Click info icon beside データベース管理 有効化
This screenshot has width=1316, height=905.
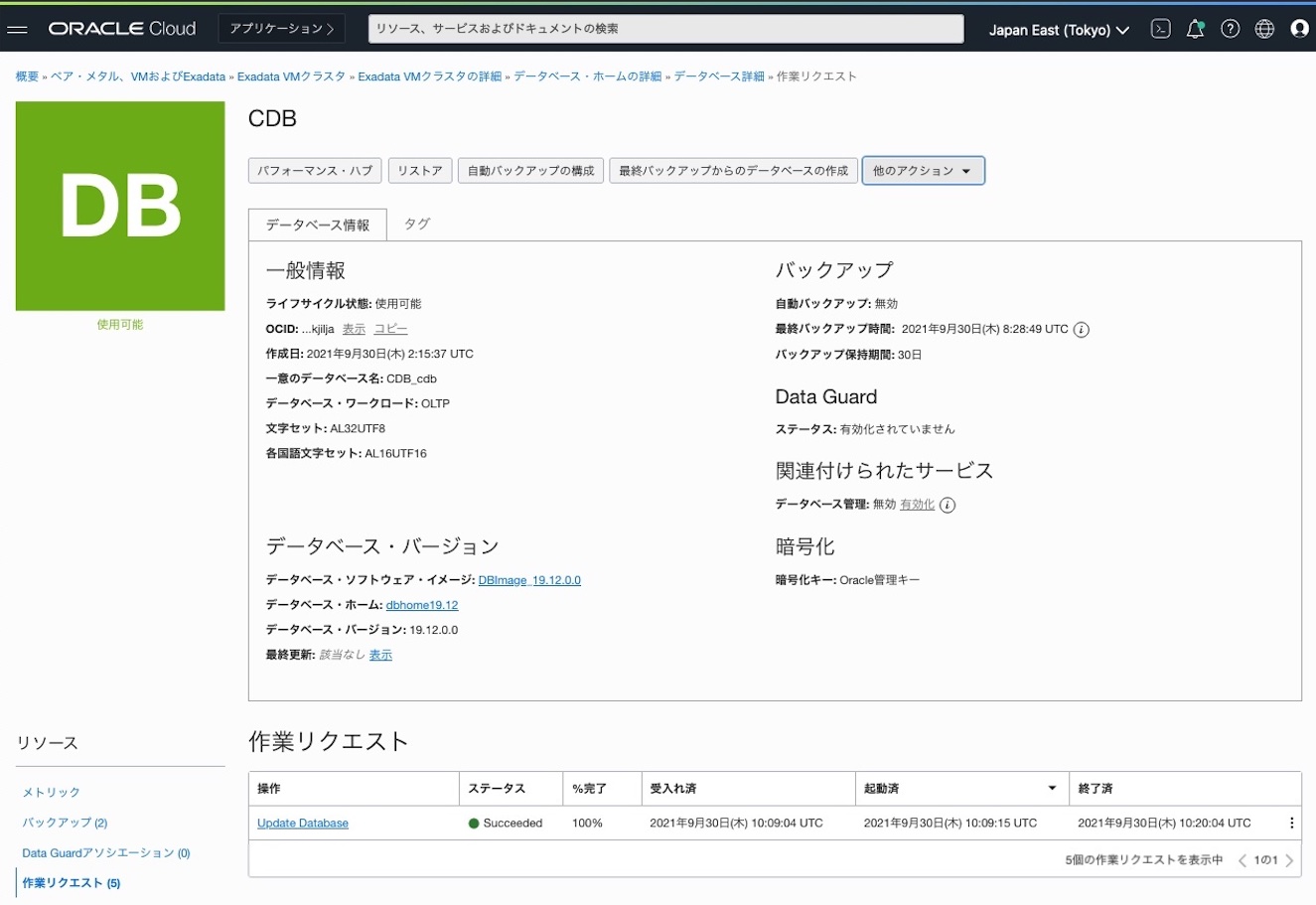pyautogui.click(x=948, y=506)
